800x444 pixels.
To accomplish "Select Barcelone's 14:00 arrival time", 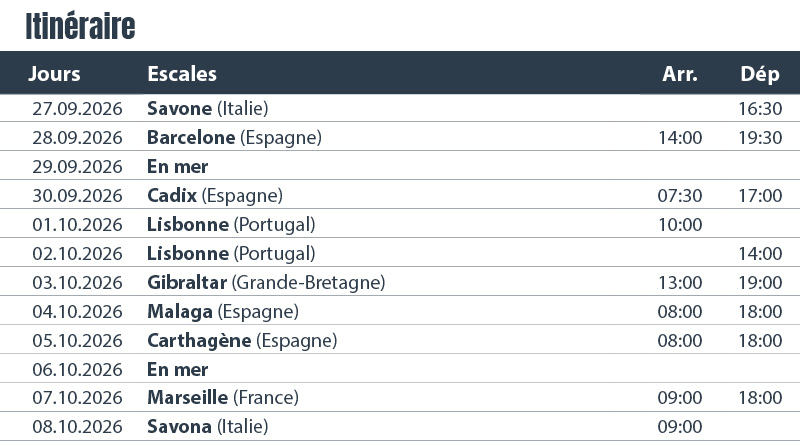I will [680, 137].
